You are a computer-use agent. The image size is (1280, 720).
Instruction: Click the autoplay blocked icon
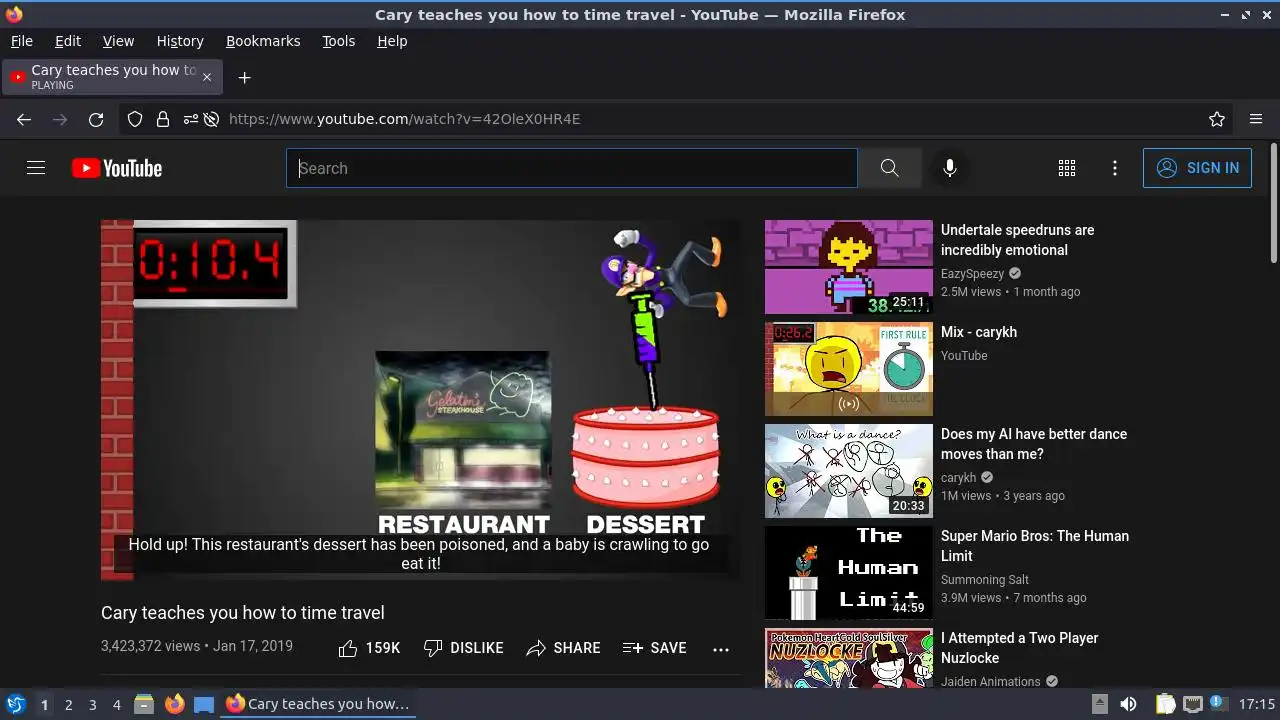tap(211, 119)
